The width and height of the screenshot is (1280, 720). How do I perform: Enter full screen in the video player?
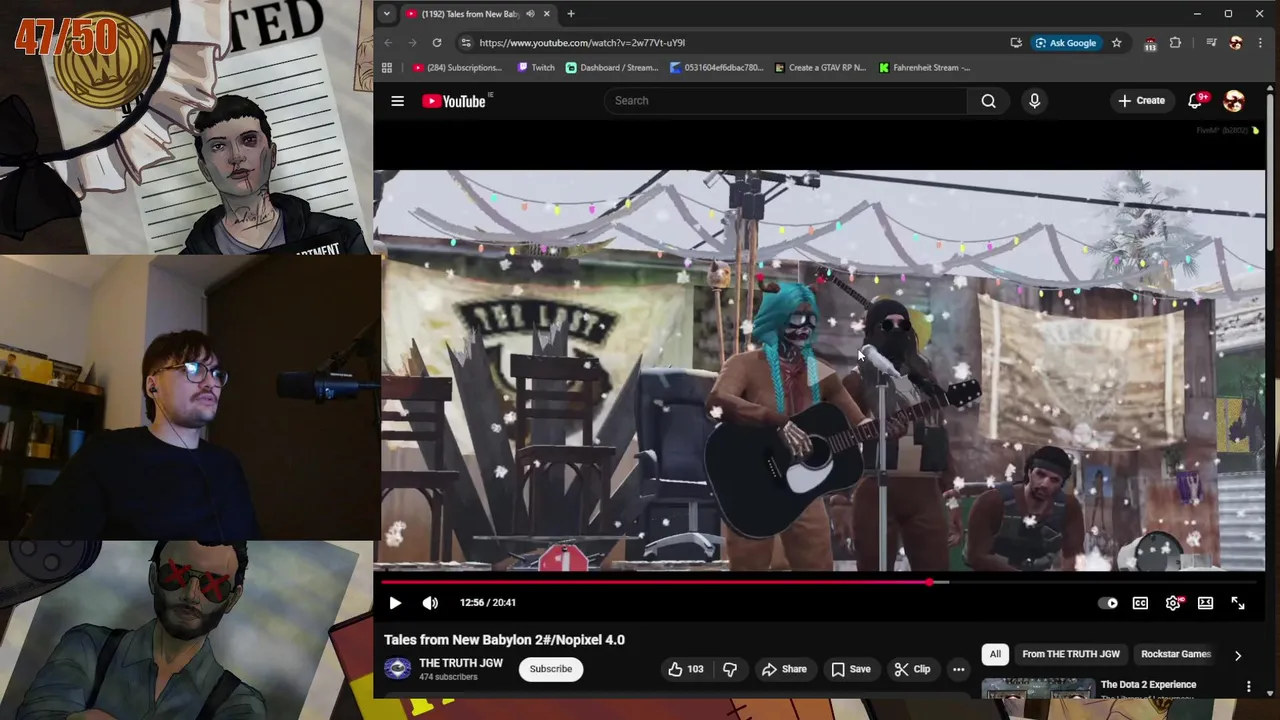pos(1238,603)
